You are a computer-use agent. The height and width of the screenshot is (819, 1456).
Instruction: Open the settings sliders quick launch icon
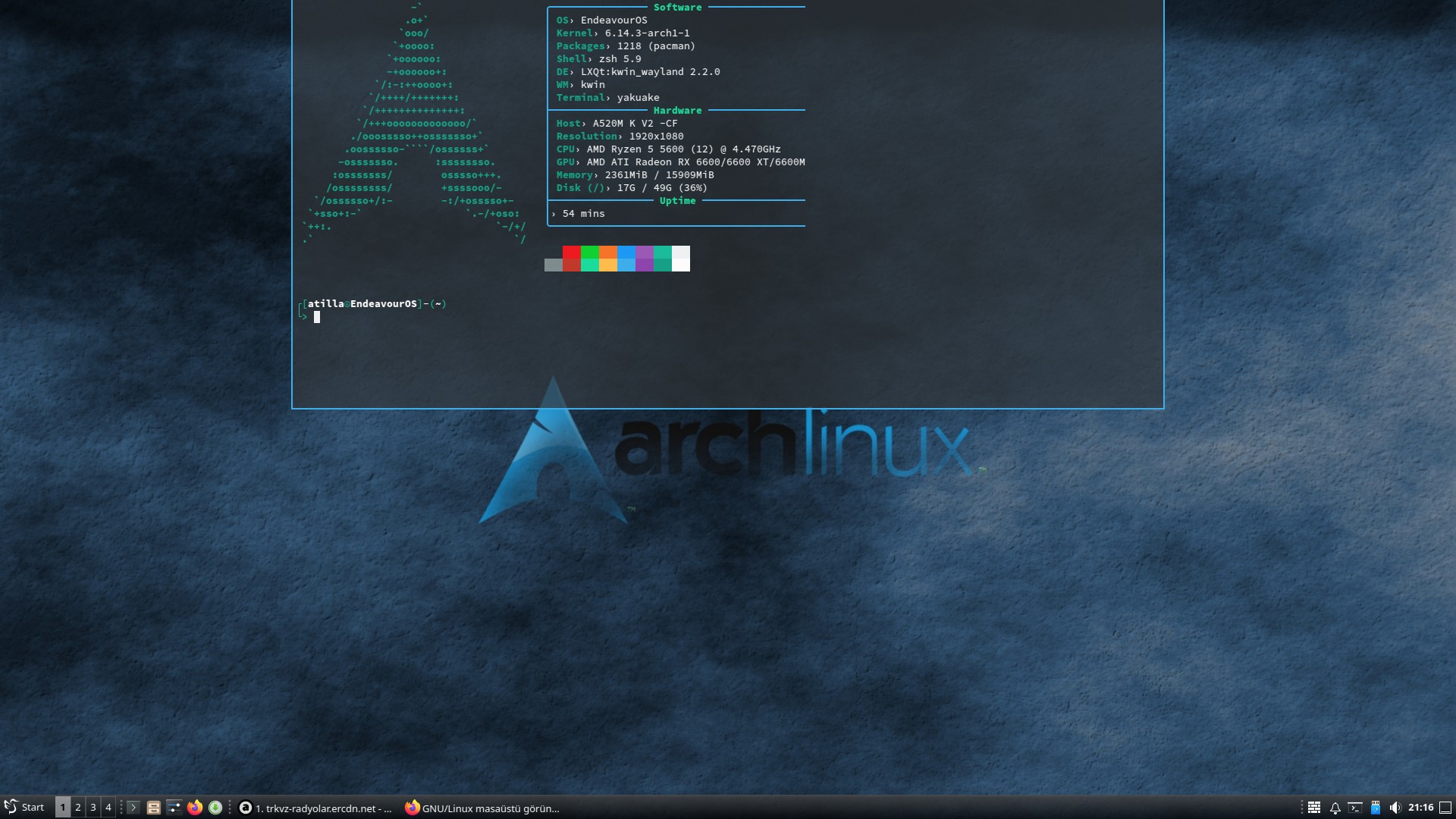coord(174,808)
